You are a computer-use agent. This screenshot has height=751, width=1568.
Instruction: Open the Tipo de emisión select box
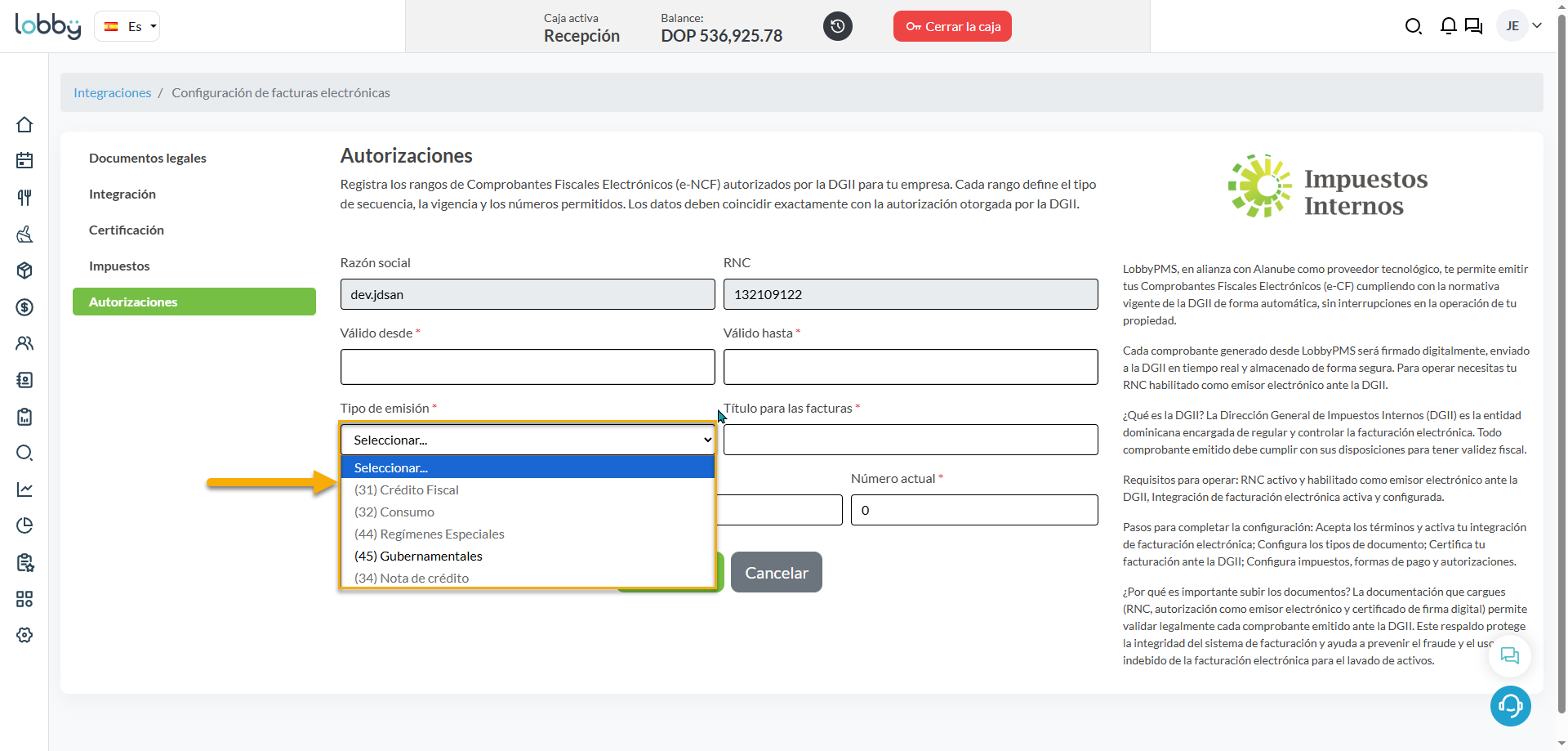[528, 440]
